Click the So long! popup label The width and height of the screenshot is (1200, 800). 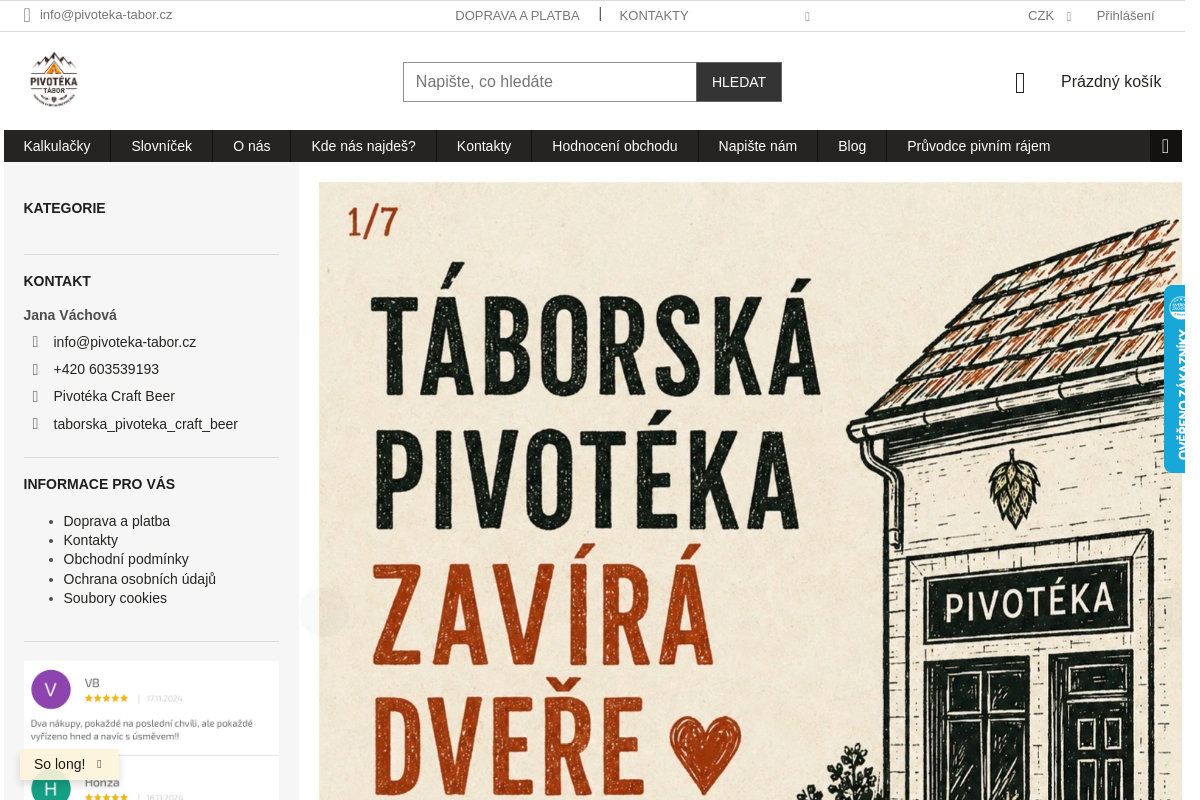click(60, 764)
